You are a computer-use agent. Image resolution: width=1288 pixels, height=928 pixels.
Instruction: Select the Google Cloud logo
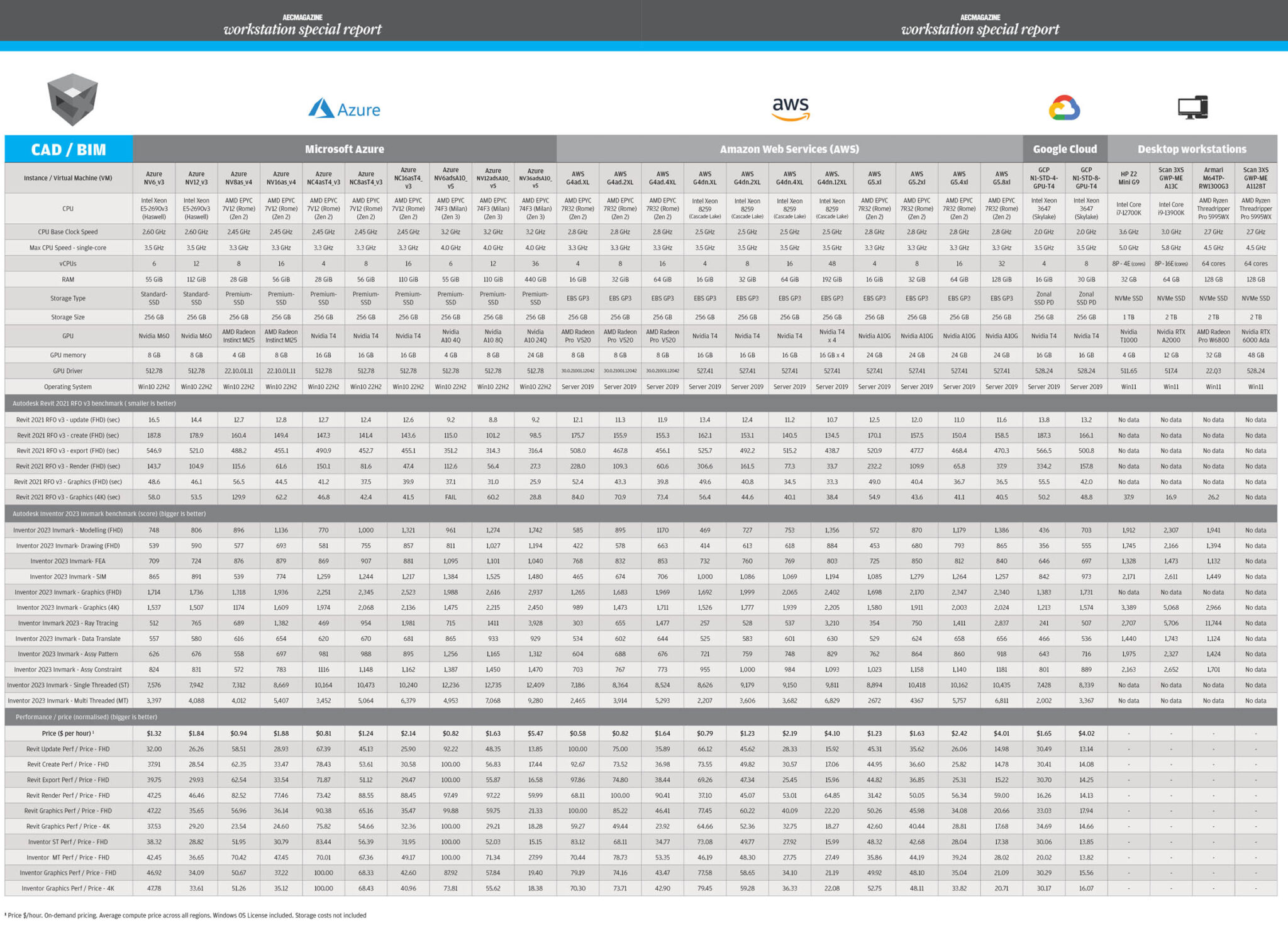1064,108
